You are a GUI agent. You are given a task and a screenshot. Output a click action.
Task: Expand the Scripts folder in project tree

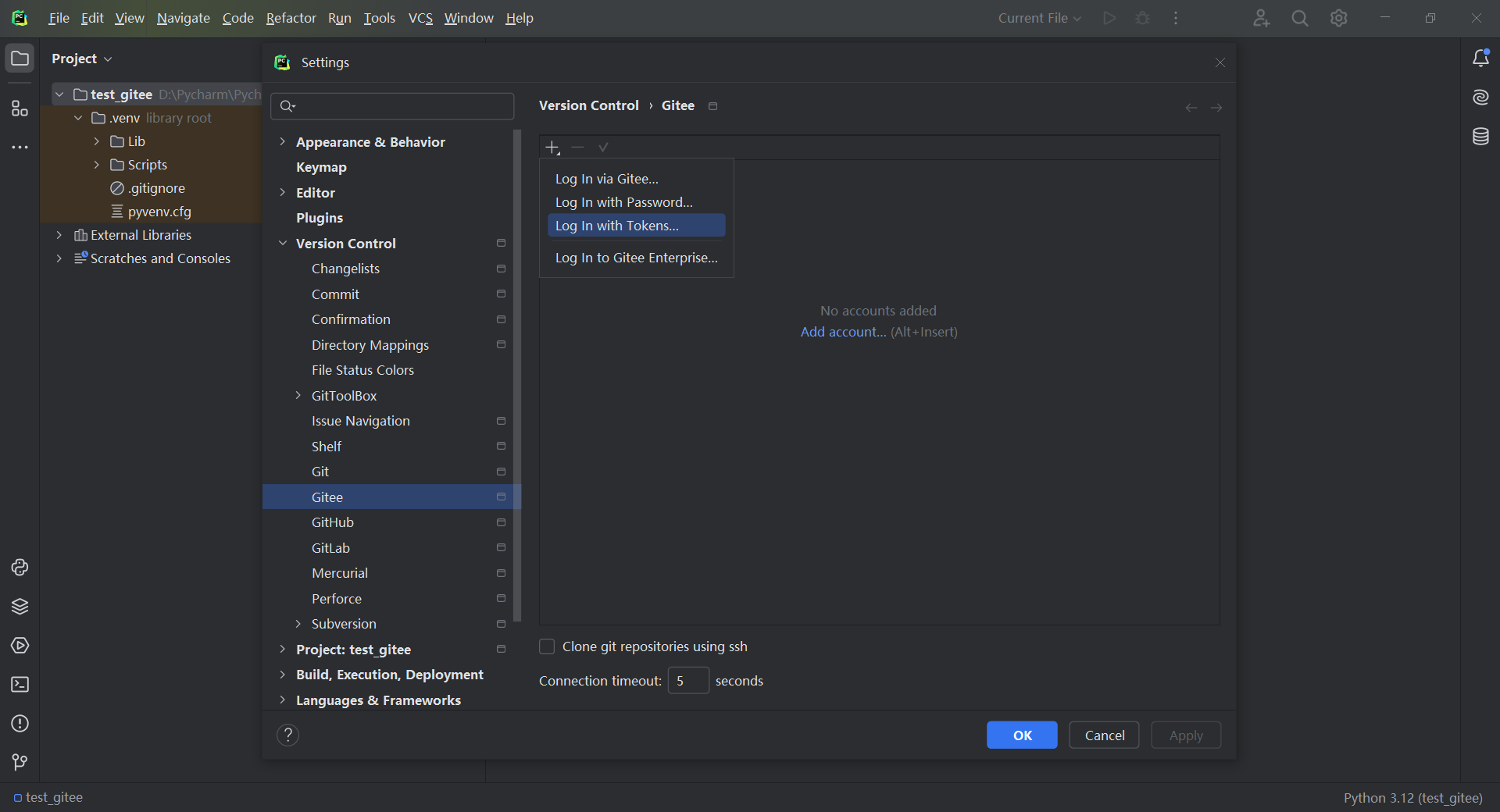coord(97,165)
